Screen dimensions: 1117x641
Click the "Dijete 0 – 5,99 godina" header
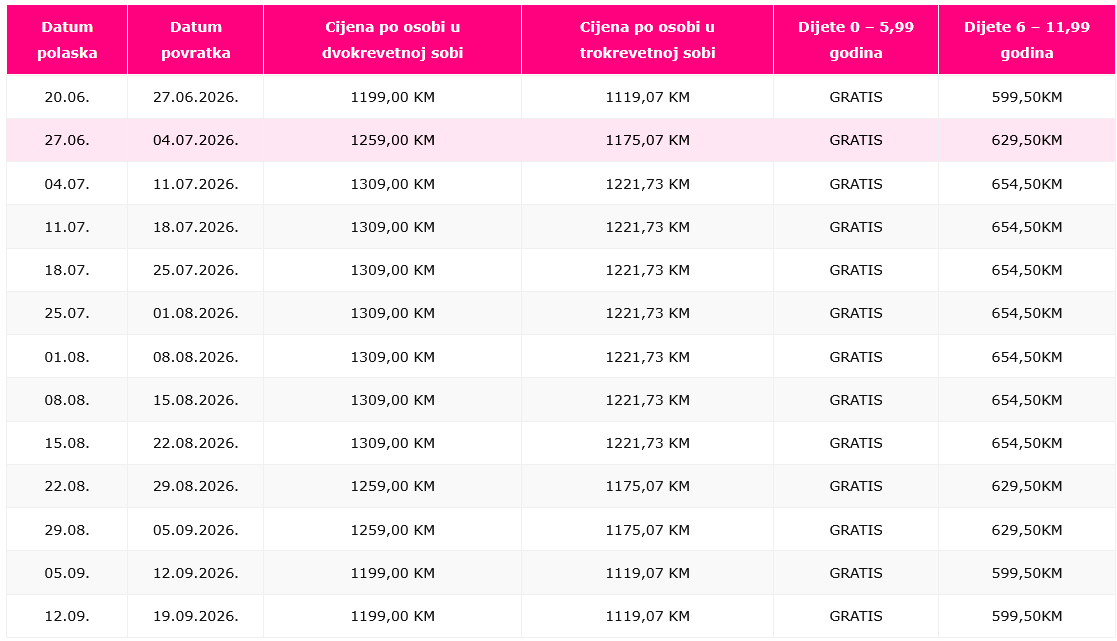coord(855,40)
